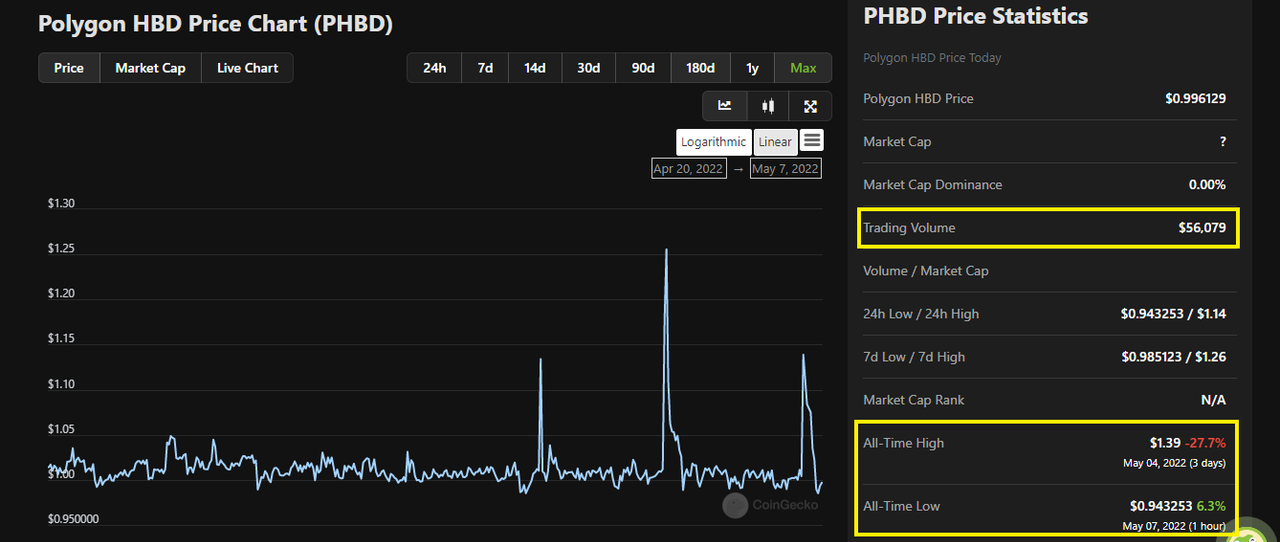Click 24h Low / 24h High values

(x=1174, y=314)
